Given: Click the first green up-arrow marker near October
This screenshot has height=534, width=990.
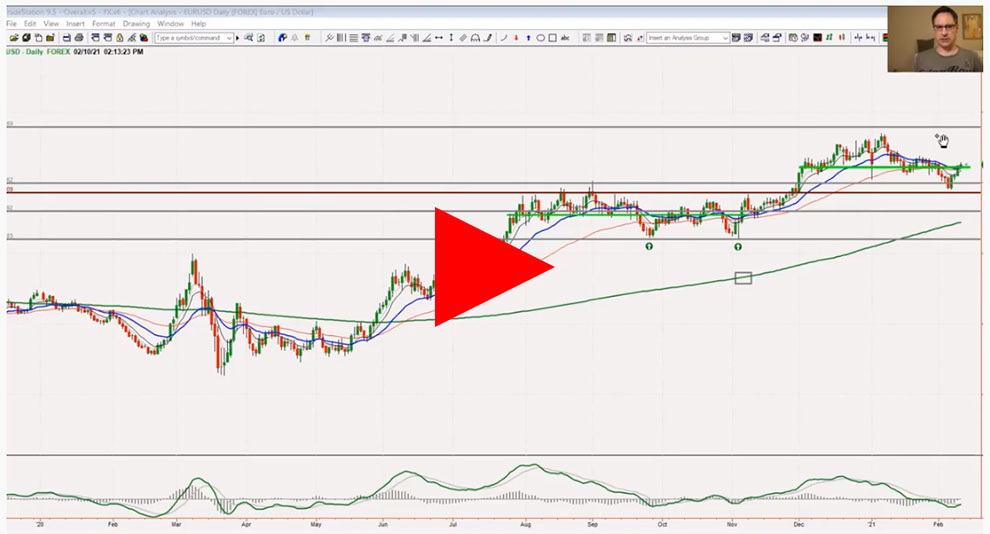Looking at the screenshot, I should (x=649, y=246).
